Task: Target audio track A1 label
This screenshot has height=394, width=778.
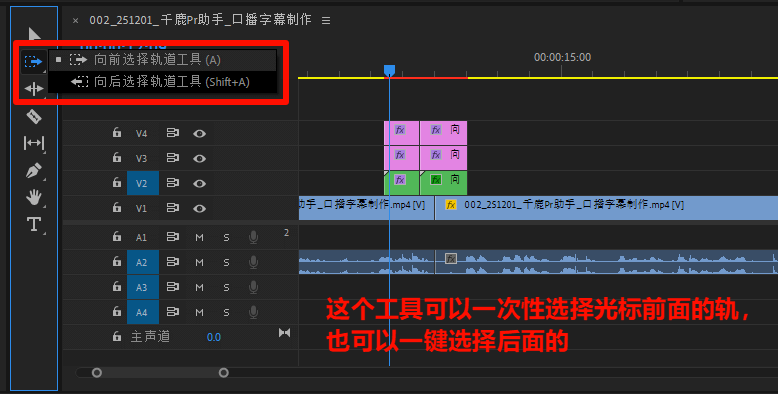Action: 142,237
